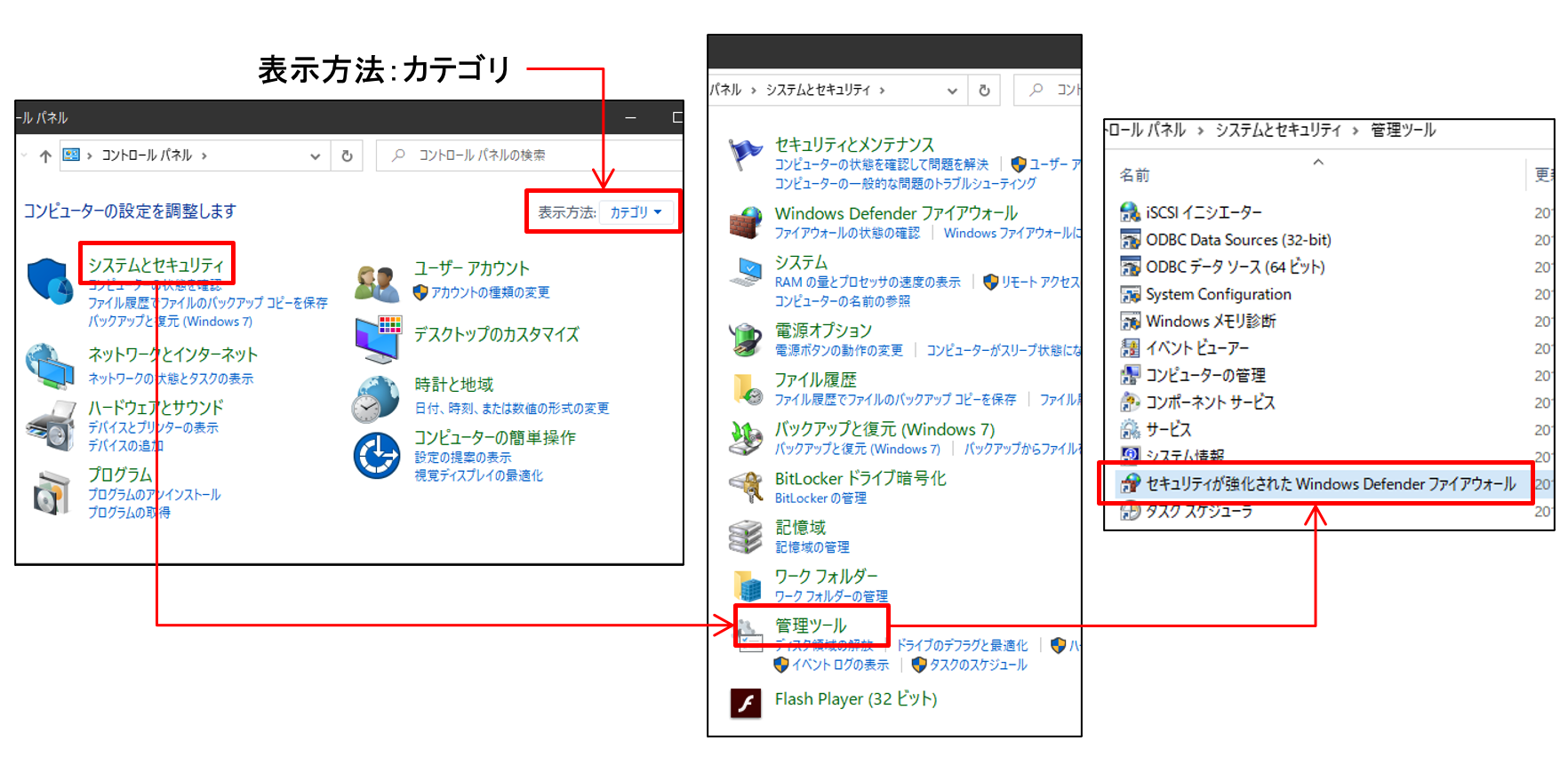The width and height of the screenshot is (1568, 757).
Task: Click BitLocker の管理 link
Action: (820, 498)
